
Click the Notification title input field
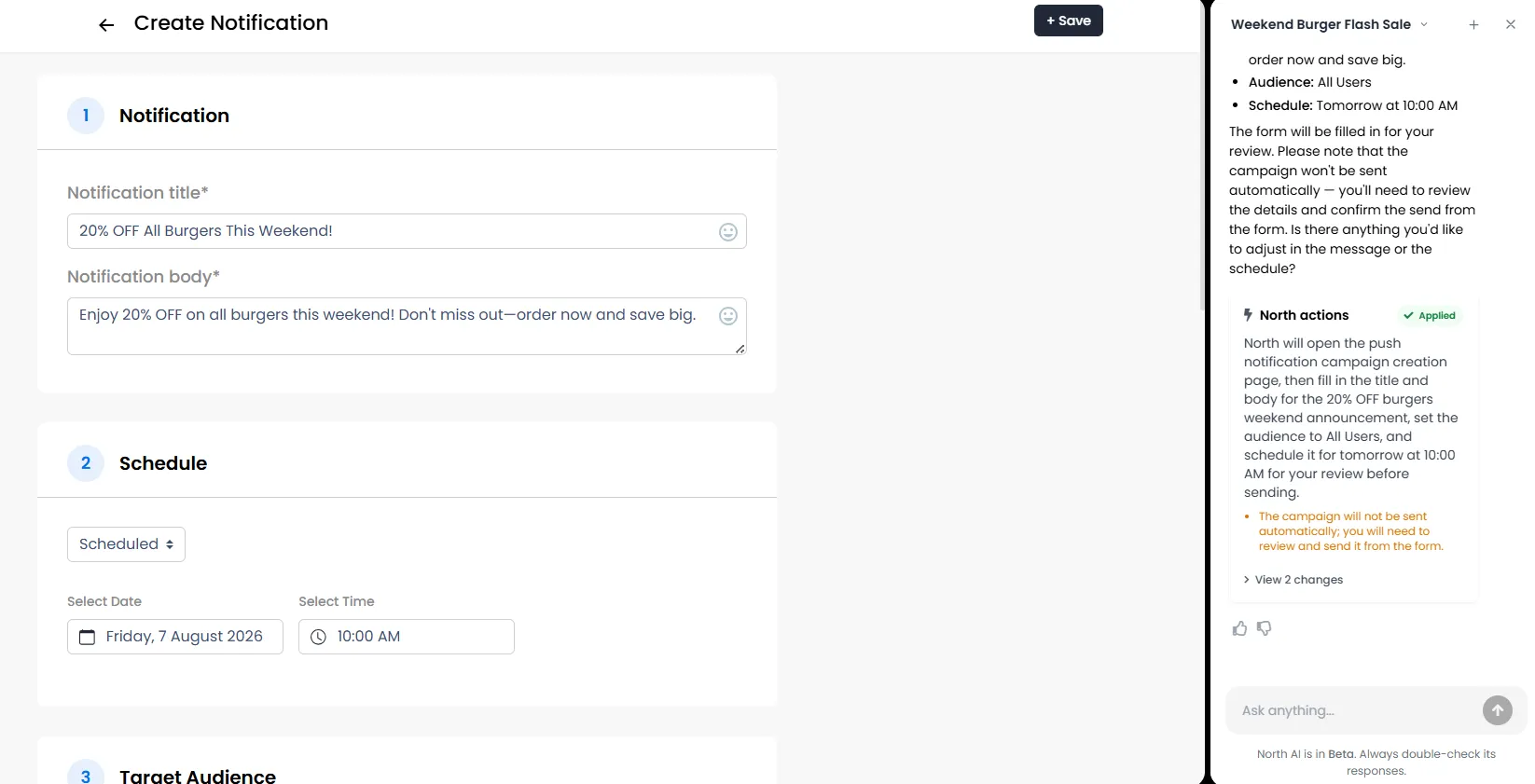(x=407, y=231)
